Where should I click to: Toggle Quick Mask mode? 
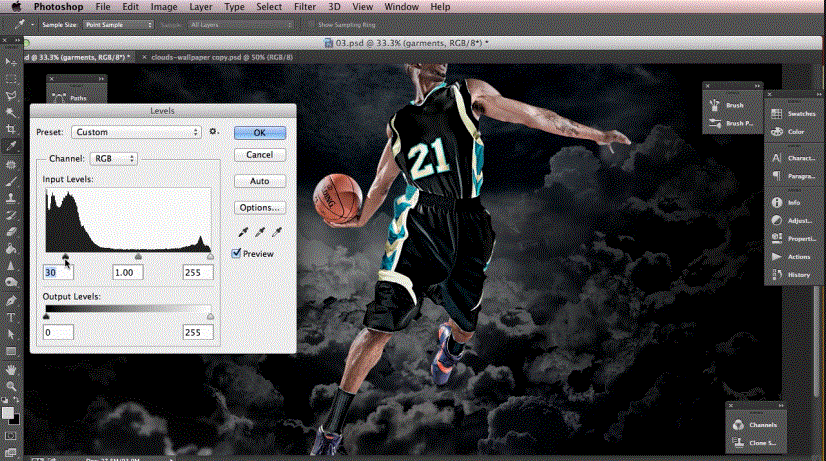coord(11,436)
